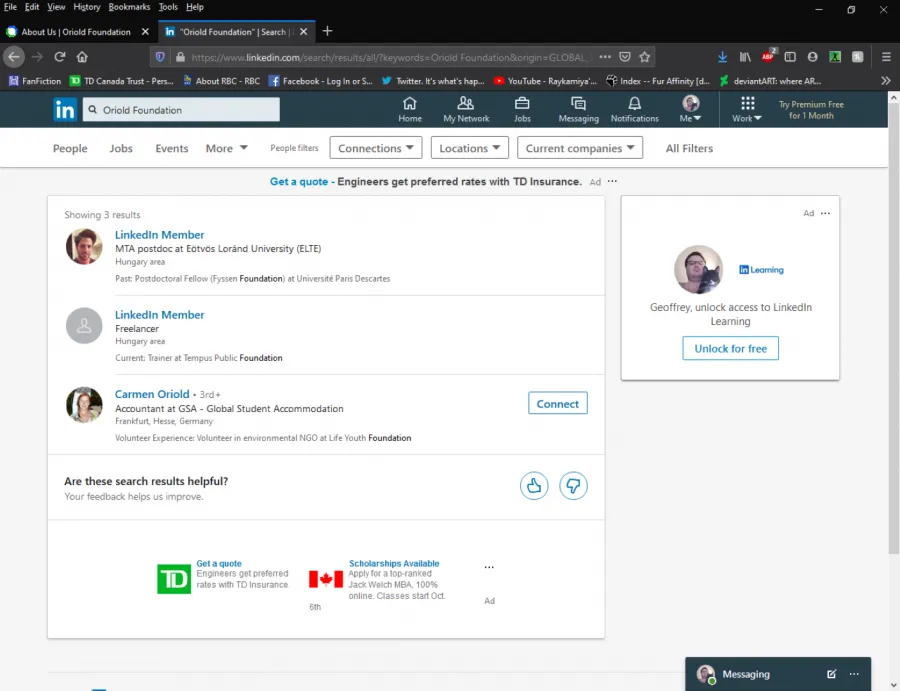Open the Tools menu
The height and width of the screenshot is (691, 900).
pyautogui.click(x=168, y=7)
